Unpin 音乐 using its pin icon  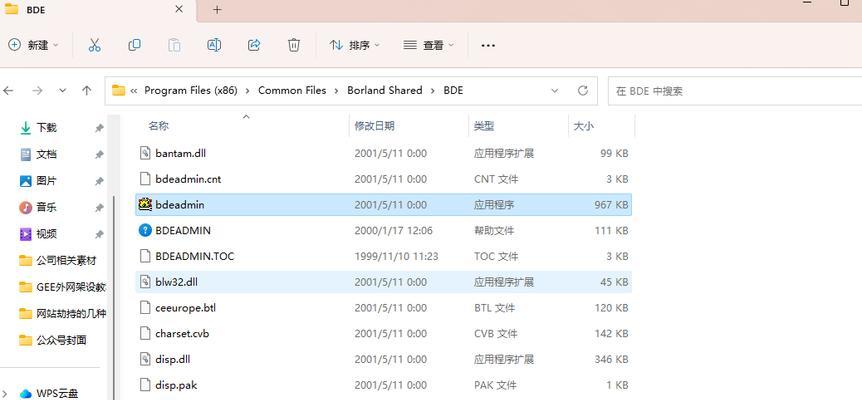tap(99, 208)
